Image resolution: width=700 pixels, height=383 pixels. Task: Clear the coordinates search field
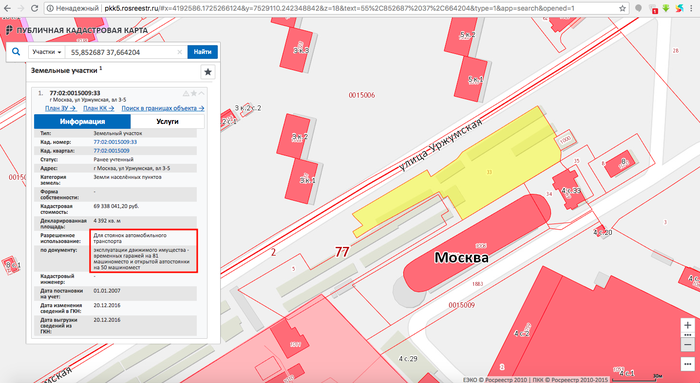(x=180, y=52)
